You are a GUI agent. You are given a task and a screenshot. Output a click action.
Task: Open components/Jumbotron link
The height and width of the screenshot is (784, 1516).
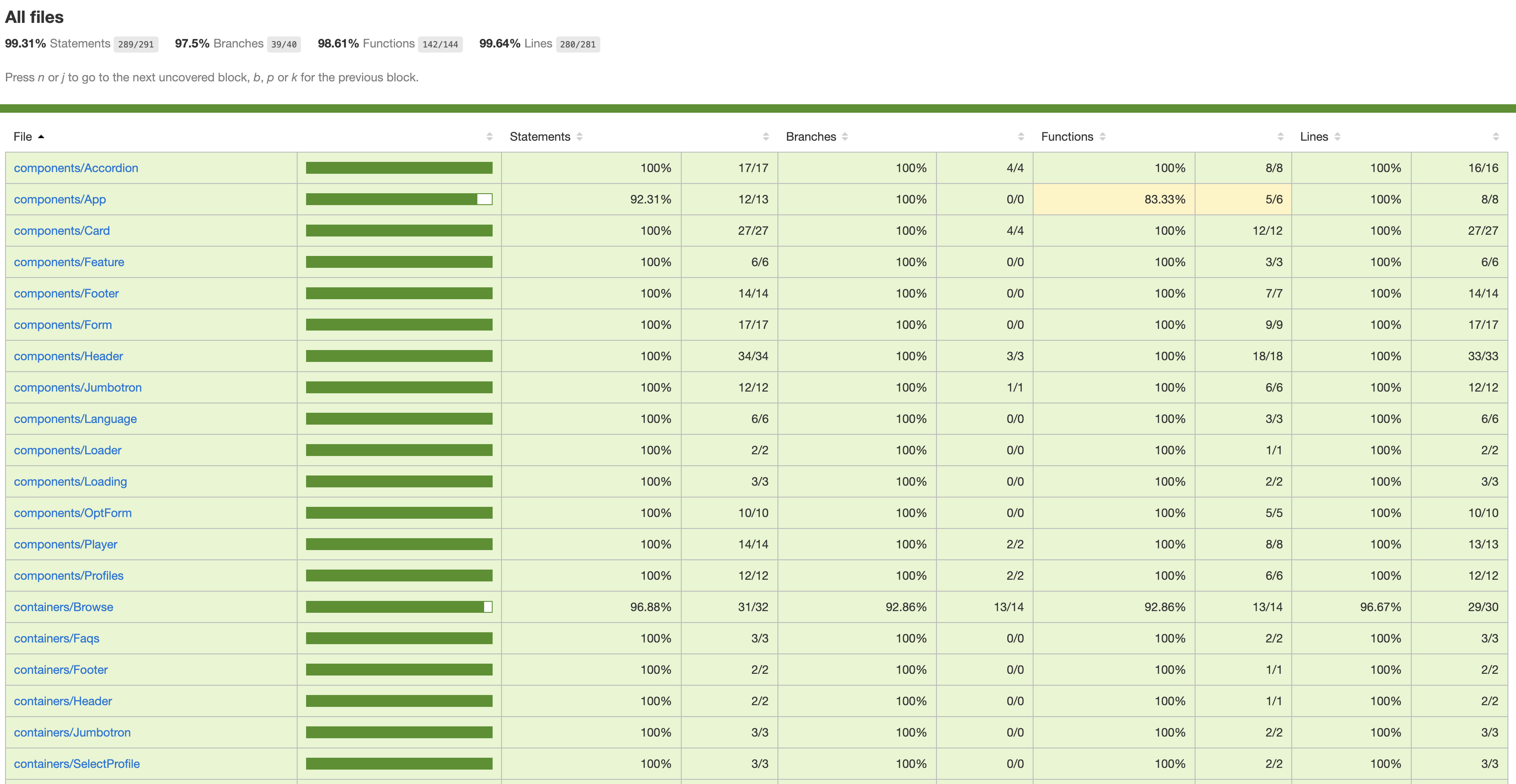[x=78, y=388]
